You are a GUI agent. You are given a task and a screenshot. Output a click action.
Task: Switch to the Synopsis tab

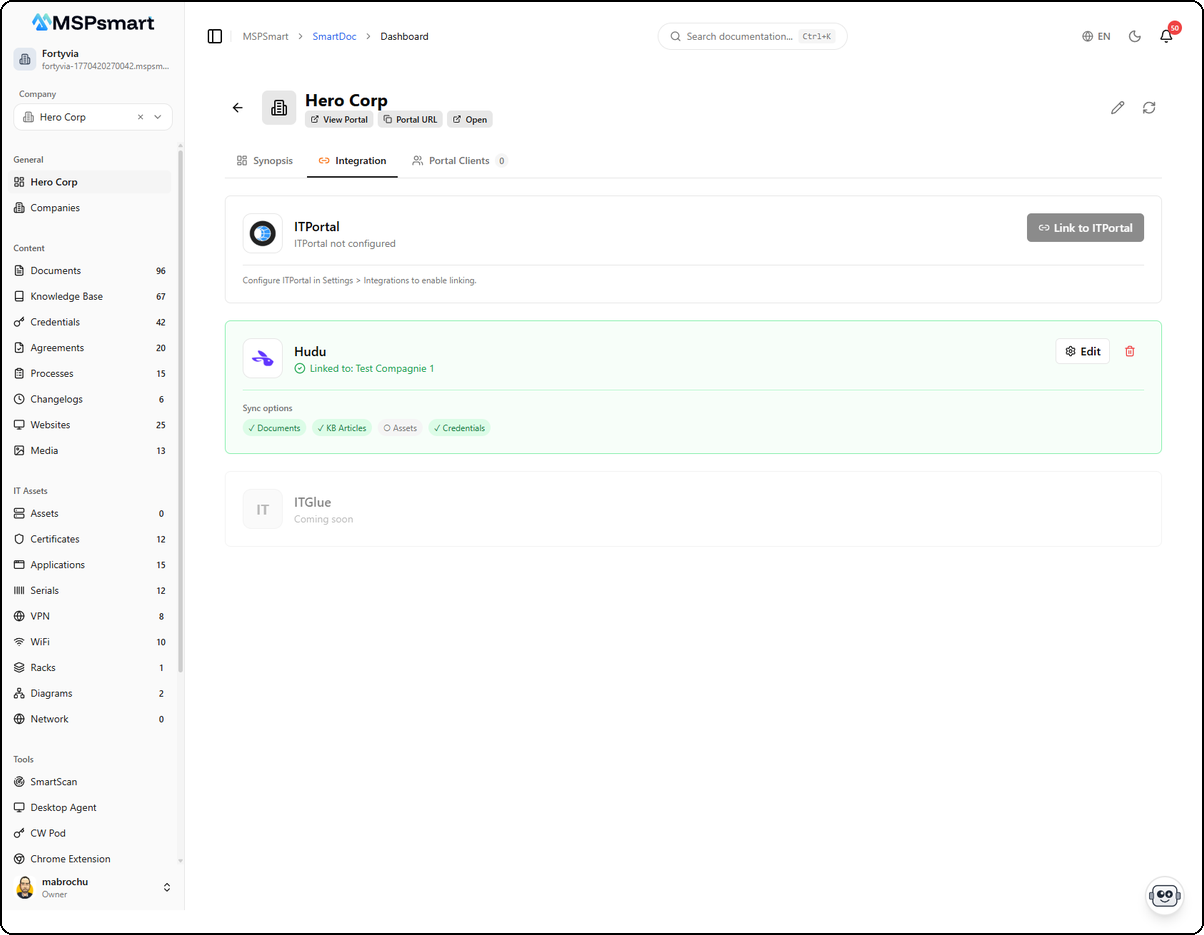tap(264, 160)
